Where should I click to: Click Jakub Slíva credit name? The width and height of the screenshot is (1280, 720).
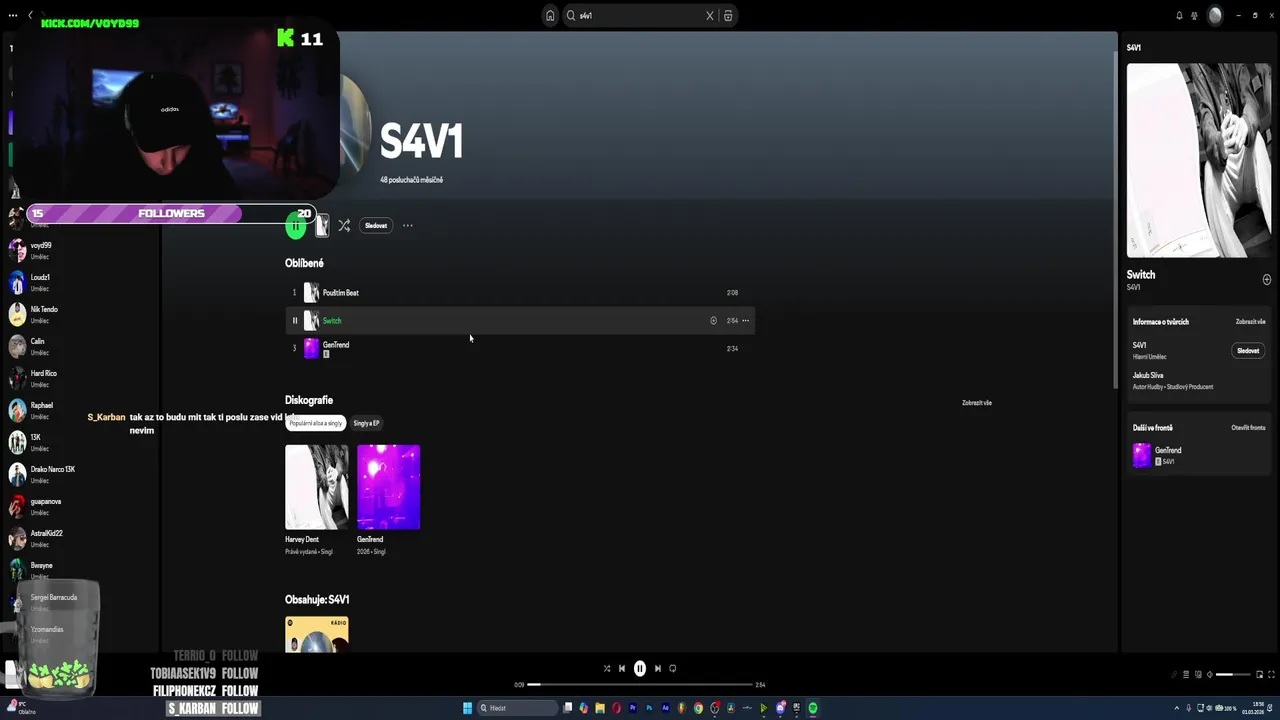click(x=1148, y=376)
